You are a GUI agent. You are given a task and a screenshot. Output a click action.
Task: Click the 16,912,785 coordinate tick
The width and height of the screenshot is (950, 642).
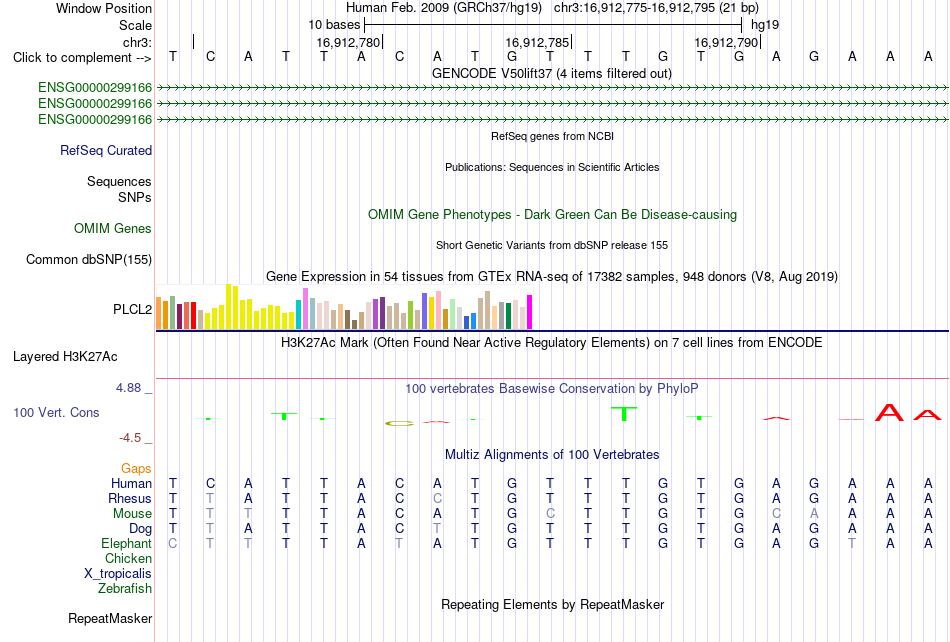[x=537, y=42]
